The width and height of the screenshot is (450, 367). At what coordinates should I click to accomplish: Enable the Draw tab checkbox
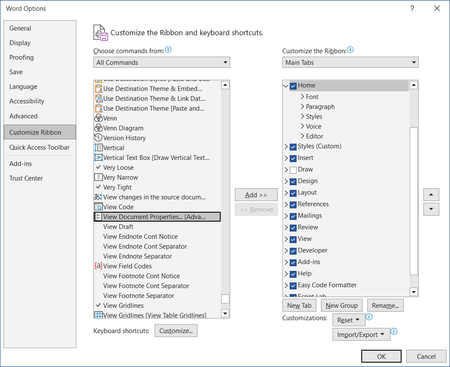(293, 170)
